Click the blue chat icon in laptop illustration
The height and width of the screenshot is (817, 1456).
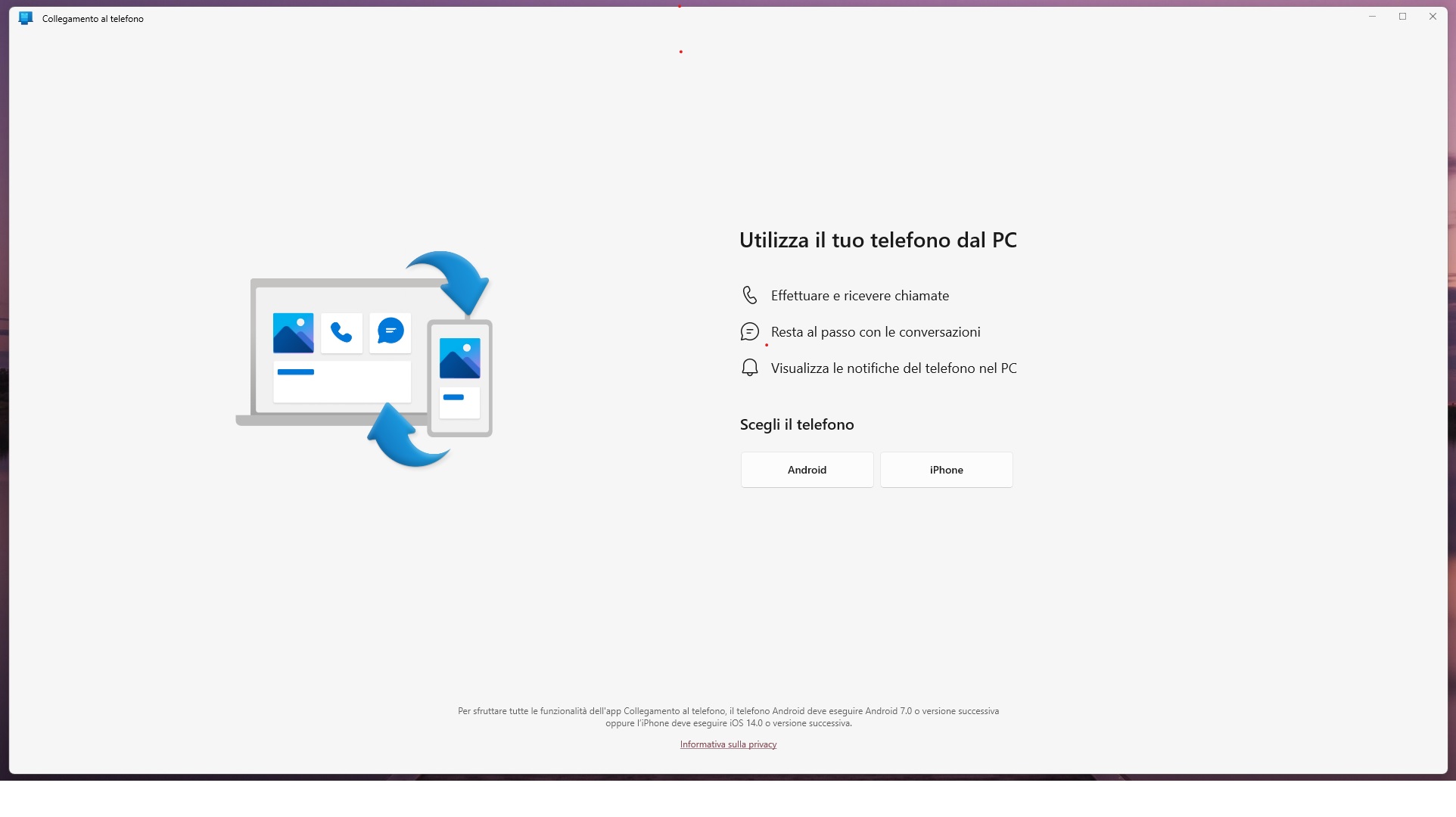[390, 331]
